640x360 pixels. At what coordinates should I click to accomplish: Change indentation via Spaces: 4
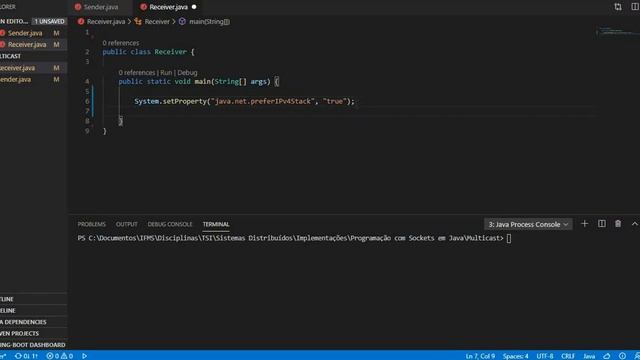pos(516,356)
